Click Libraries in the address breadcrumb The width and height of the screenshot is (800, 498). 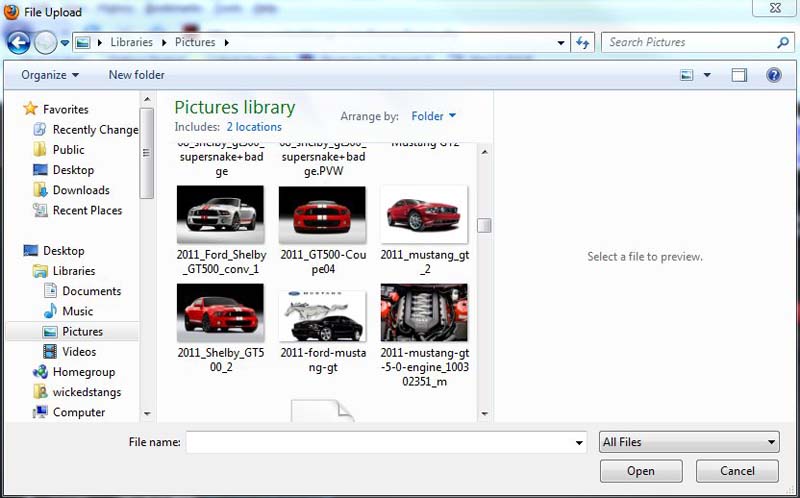click(132, 42)
